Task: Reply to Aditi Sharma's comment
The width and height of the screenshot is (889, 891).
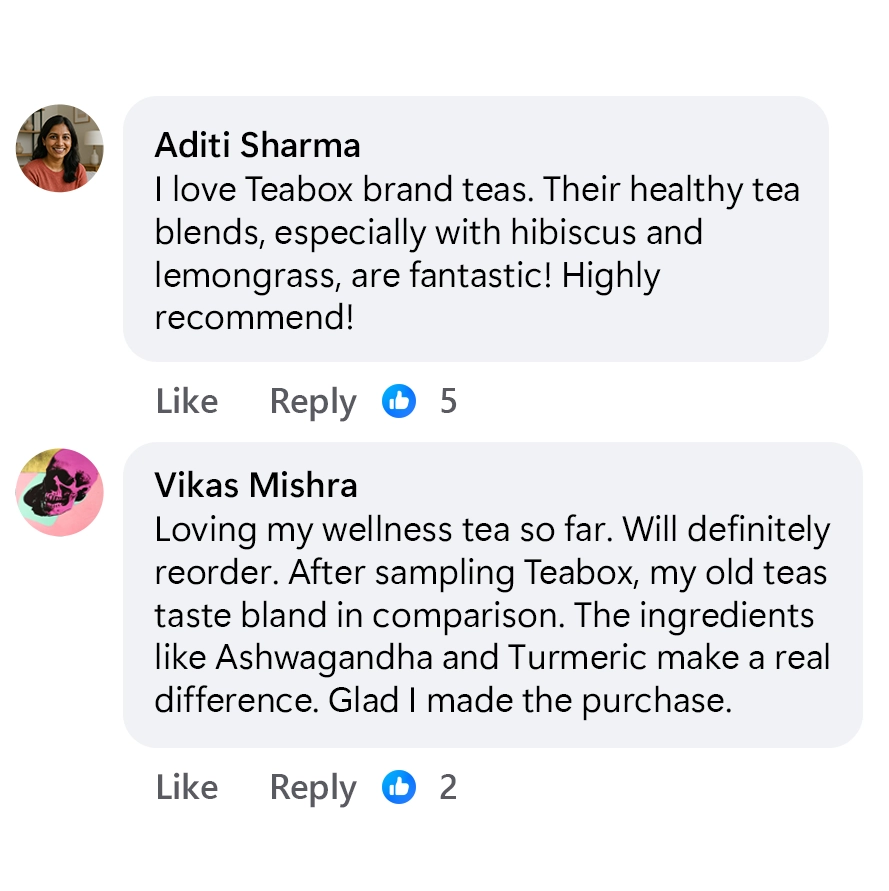Action: (313, 403)
